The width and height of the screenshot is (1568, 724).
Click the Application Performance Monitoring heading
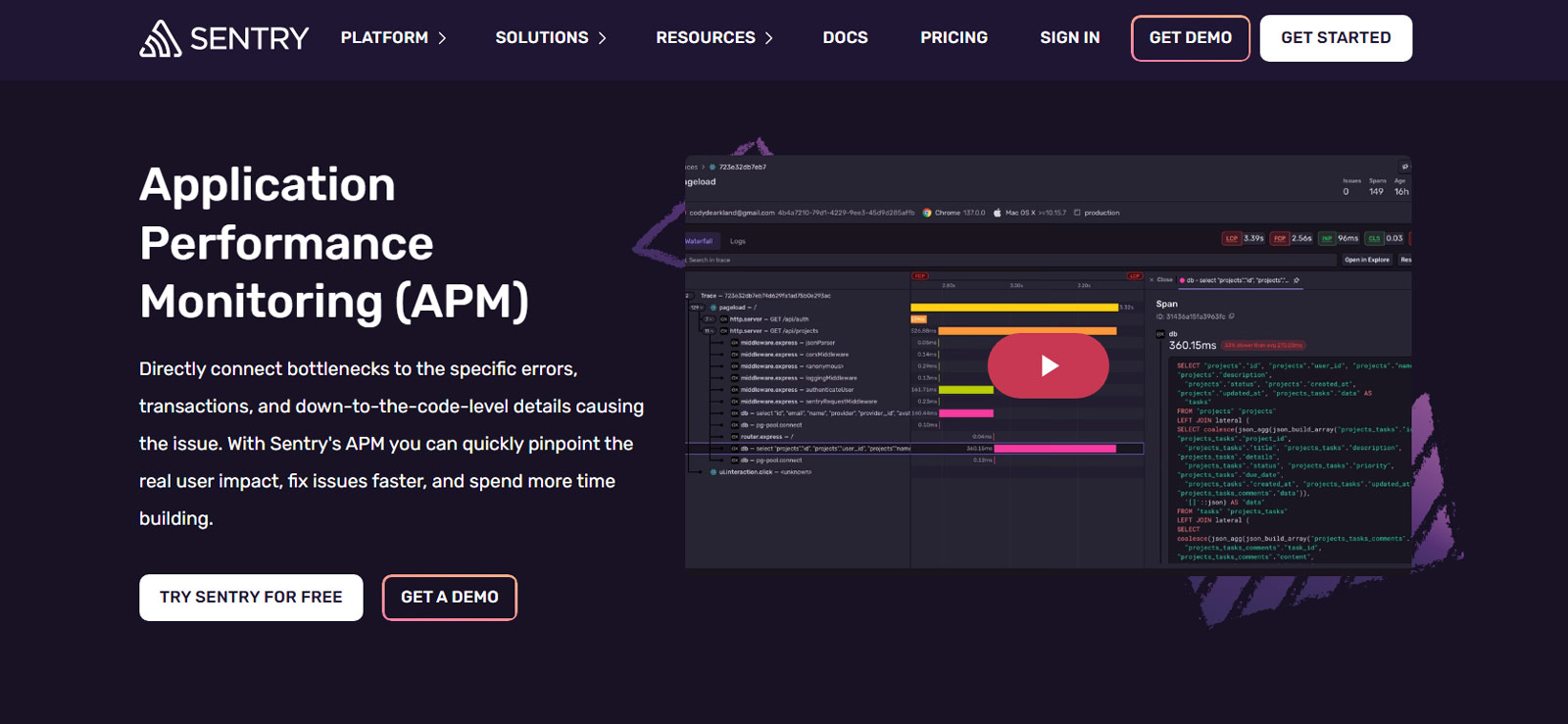pyautogui.click(x=334, y=243)
